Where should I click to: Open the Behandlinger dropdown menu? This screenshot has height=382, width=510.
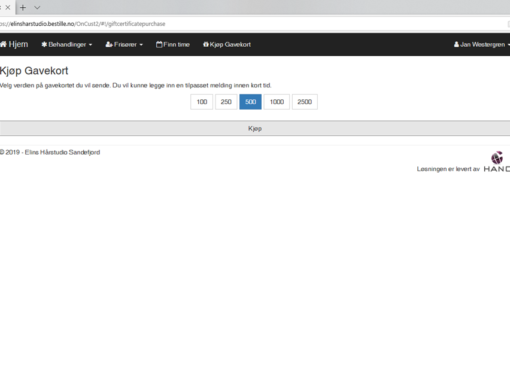pyautogui.click(x=67, y=44)
